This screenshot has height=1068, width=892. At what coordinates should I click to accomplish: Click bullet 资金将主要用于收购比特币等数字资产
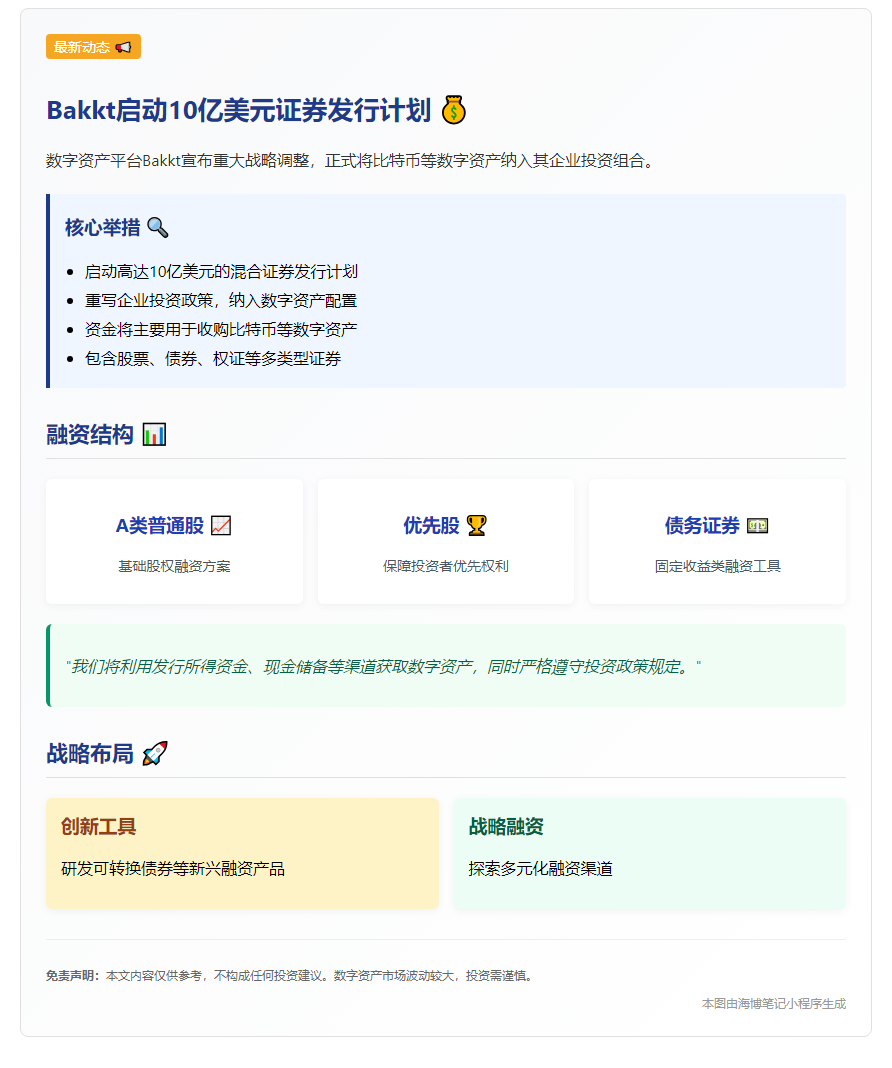[x=221, y=330]
